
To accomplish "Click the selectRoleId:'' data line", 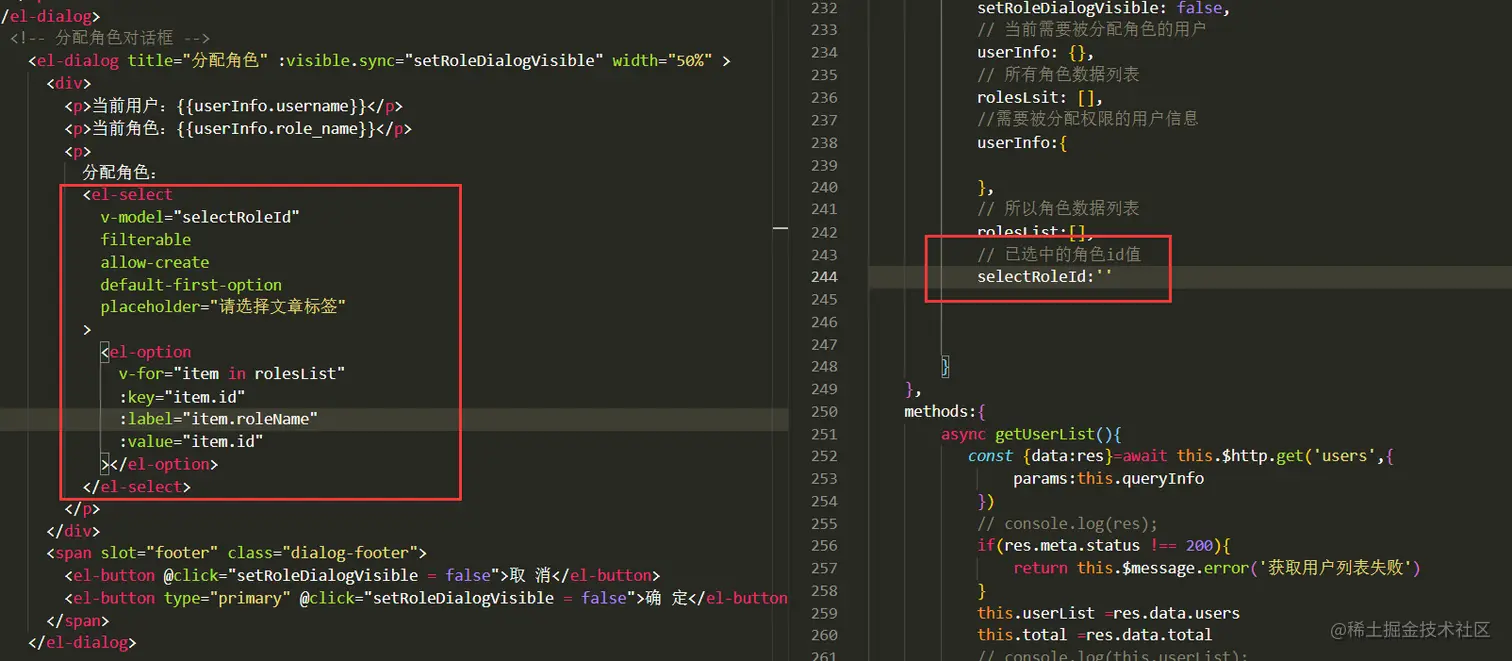I will tap(1045, 277).
